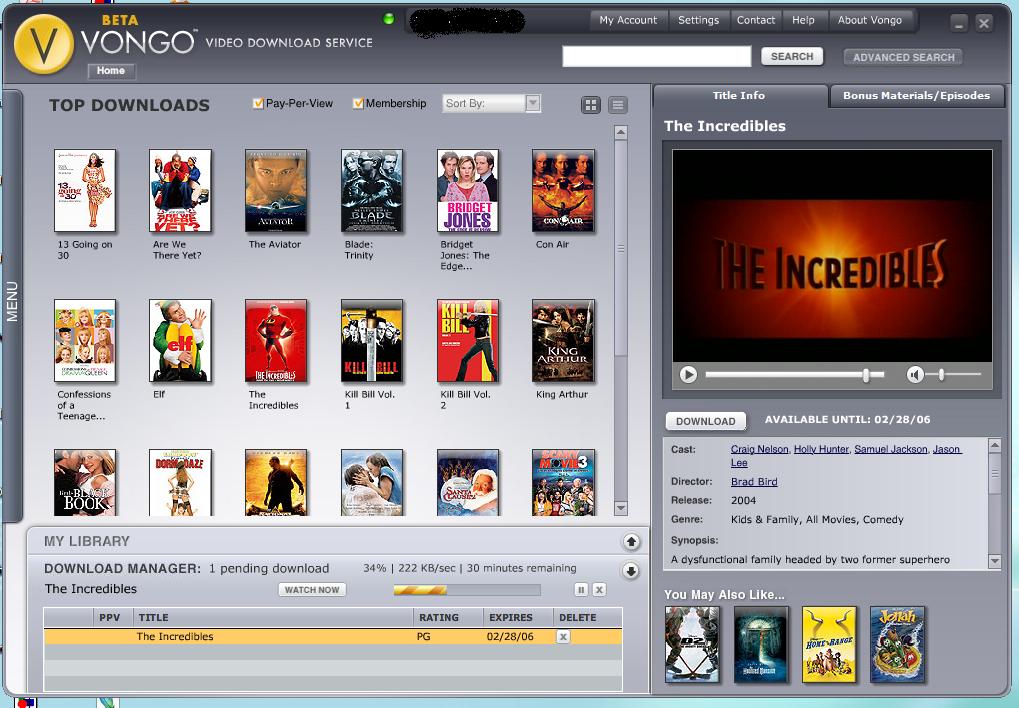Open hockey movie in You May Also Like
The width and height of the screenshot is (1019, 708).
(x=693, y=644)
